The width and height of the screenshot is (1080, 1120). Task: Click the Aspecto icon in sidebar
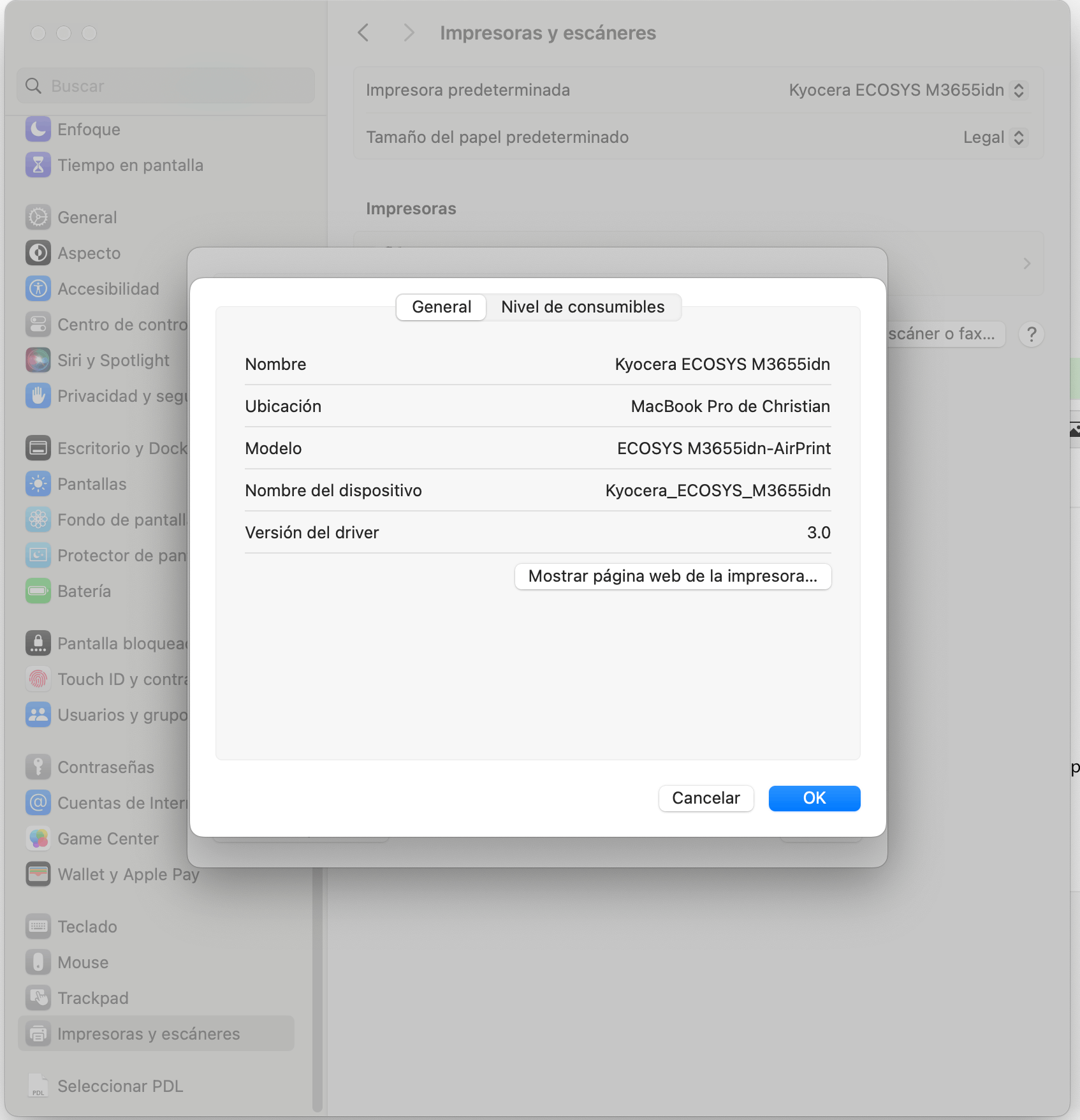pos(38,253)
